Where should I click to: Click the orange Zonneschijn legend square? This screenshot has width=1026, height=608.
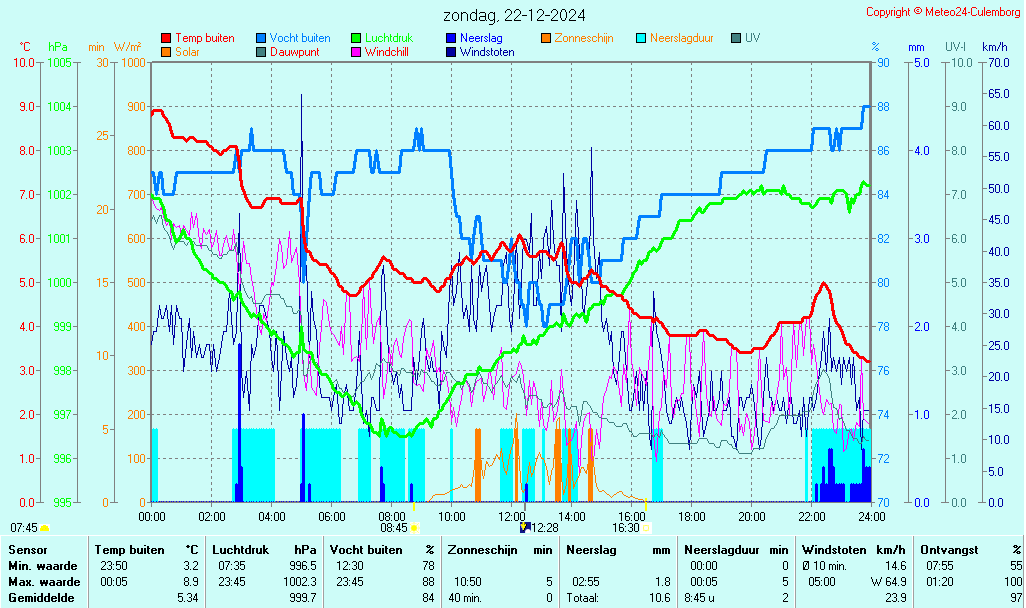pos(545,38)
